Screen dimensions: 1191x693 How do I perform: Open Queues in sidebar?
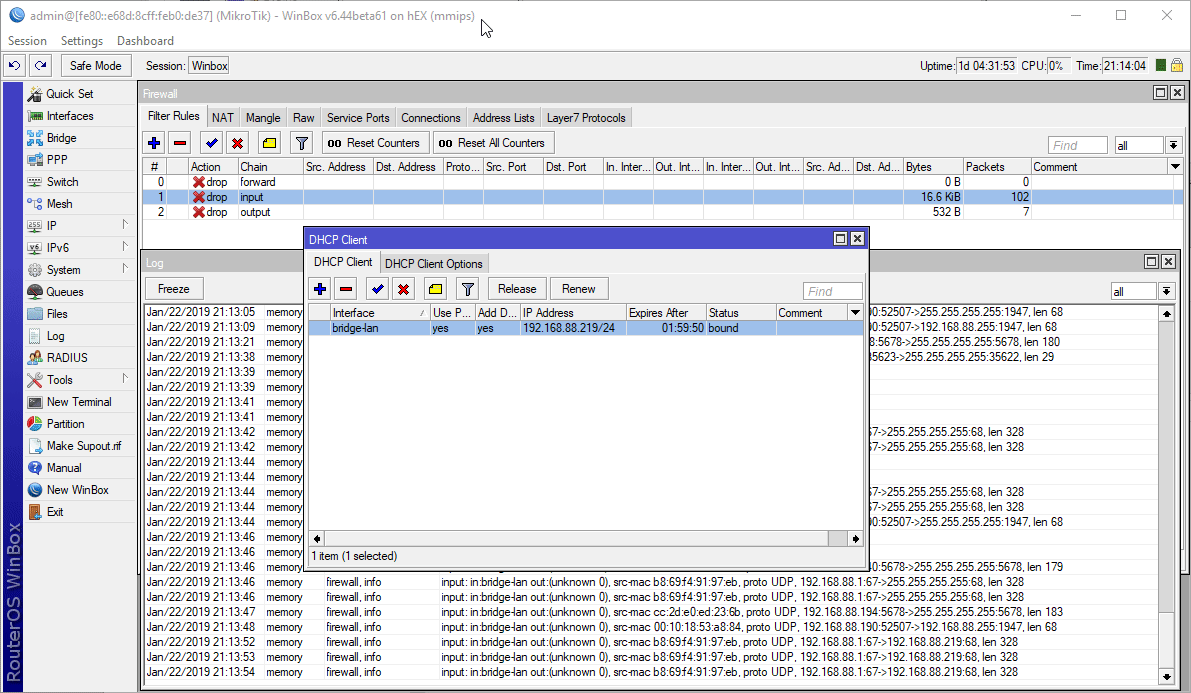pos(65,293)
